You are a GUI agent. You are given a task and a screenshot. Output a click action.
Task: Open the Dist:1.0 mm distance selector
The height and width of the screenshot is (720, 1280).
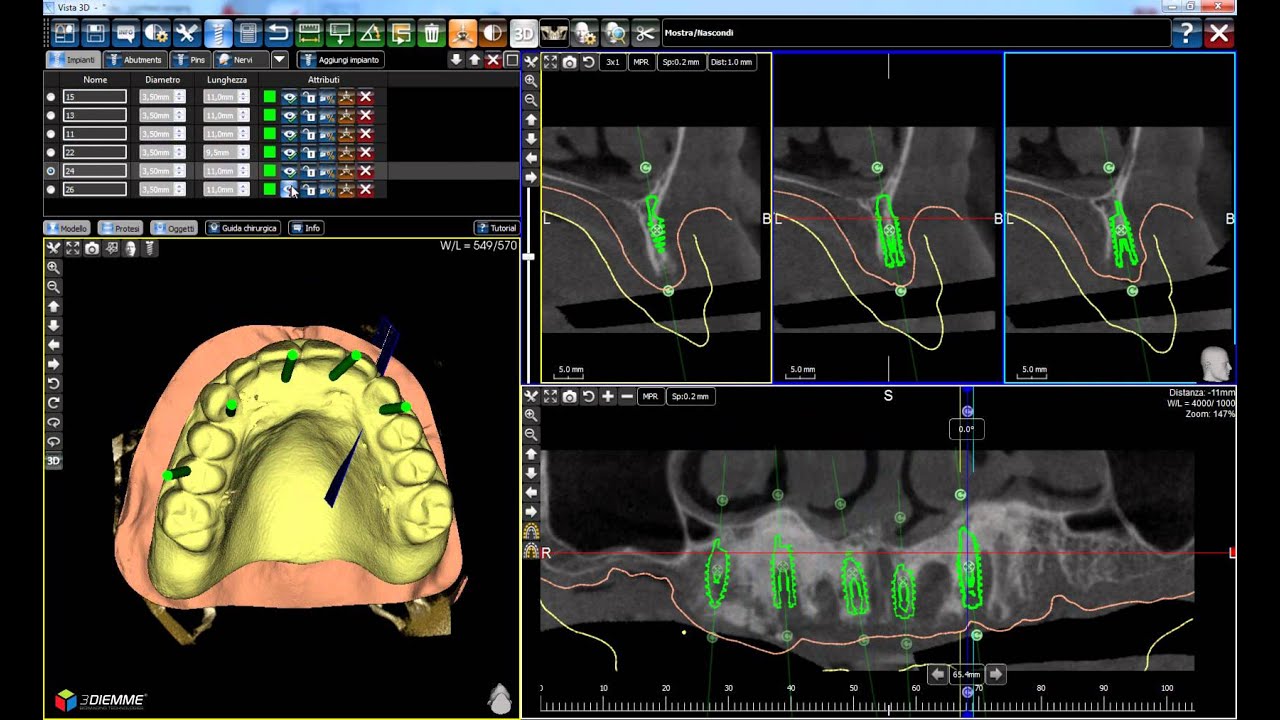(x=732, y=62)
